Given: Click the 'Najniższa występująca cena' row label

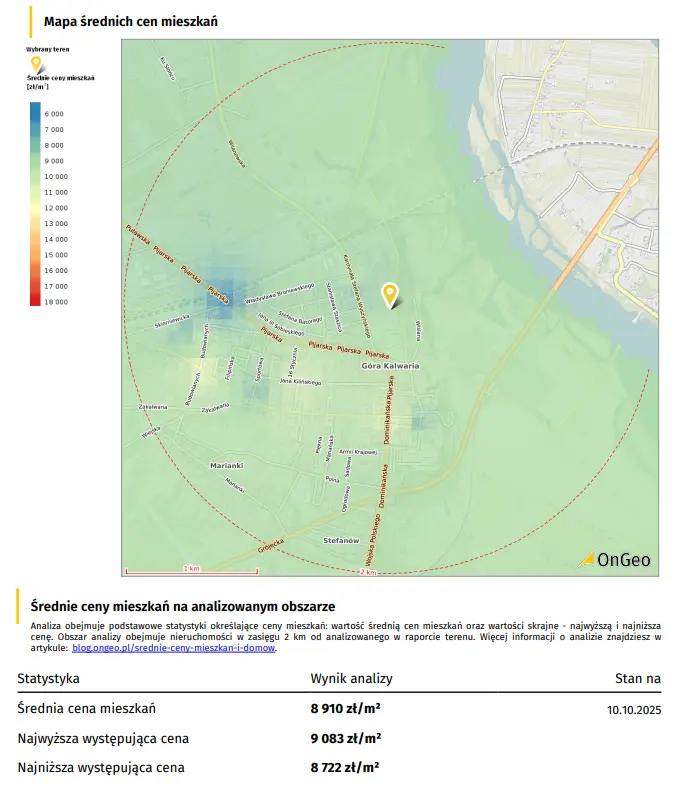Looking at the screenshot, I should pos(101,768).
